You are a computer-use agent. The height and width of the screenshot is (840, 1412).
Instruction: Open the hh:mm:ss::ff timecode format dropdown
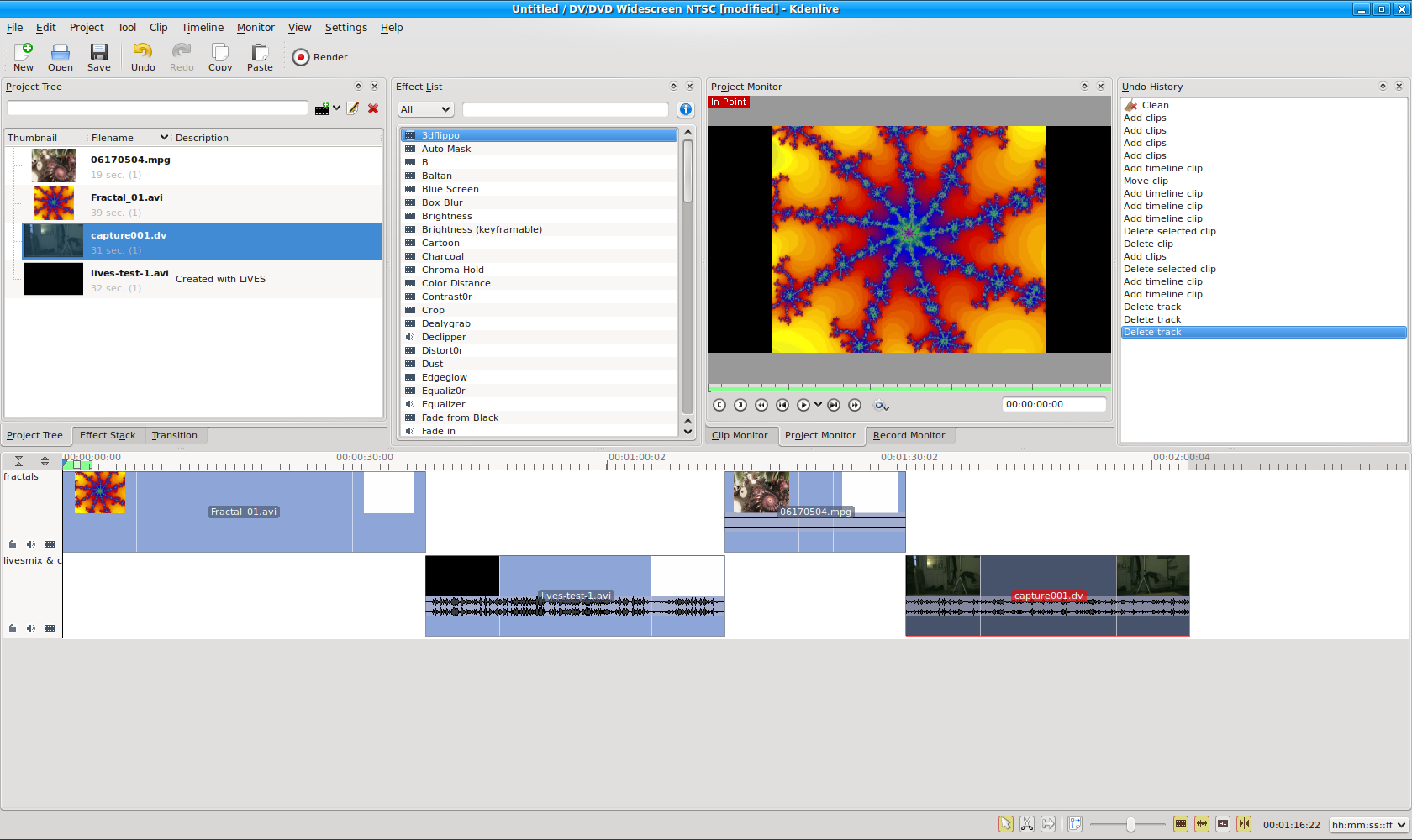1369,825
